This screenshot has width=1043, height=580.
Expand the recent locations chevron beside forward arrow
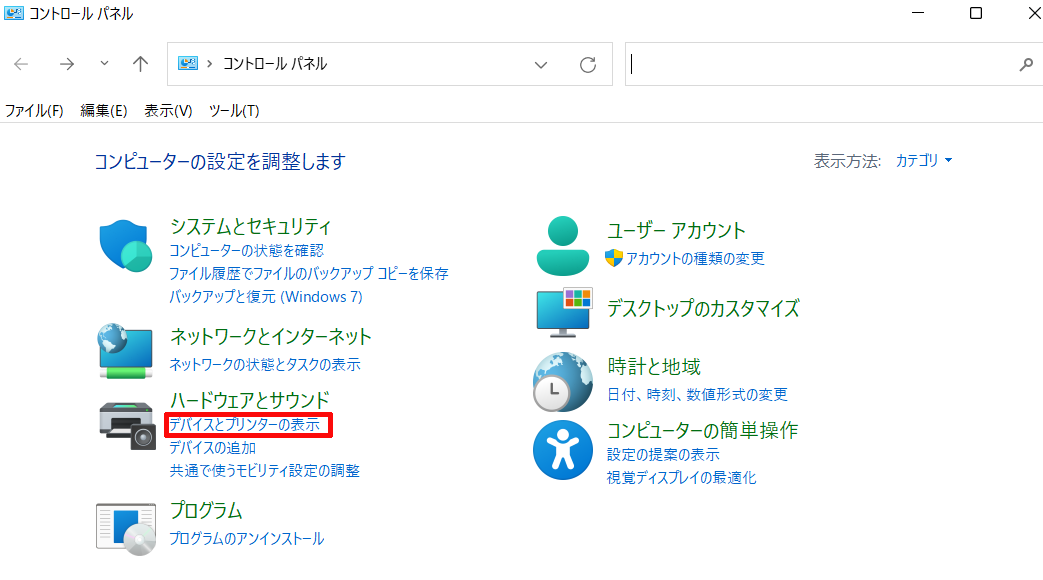103,64
